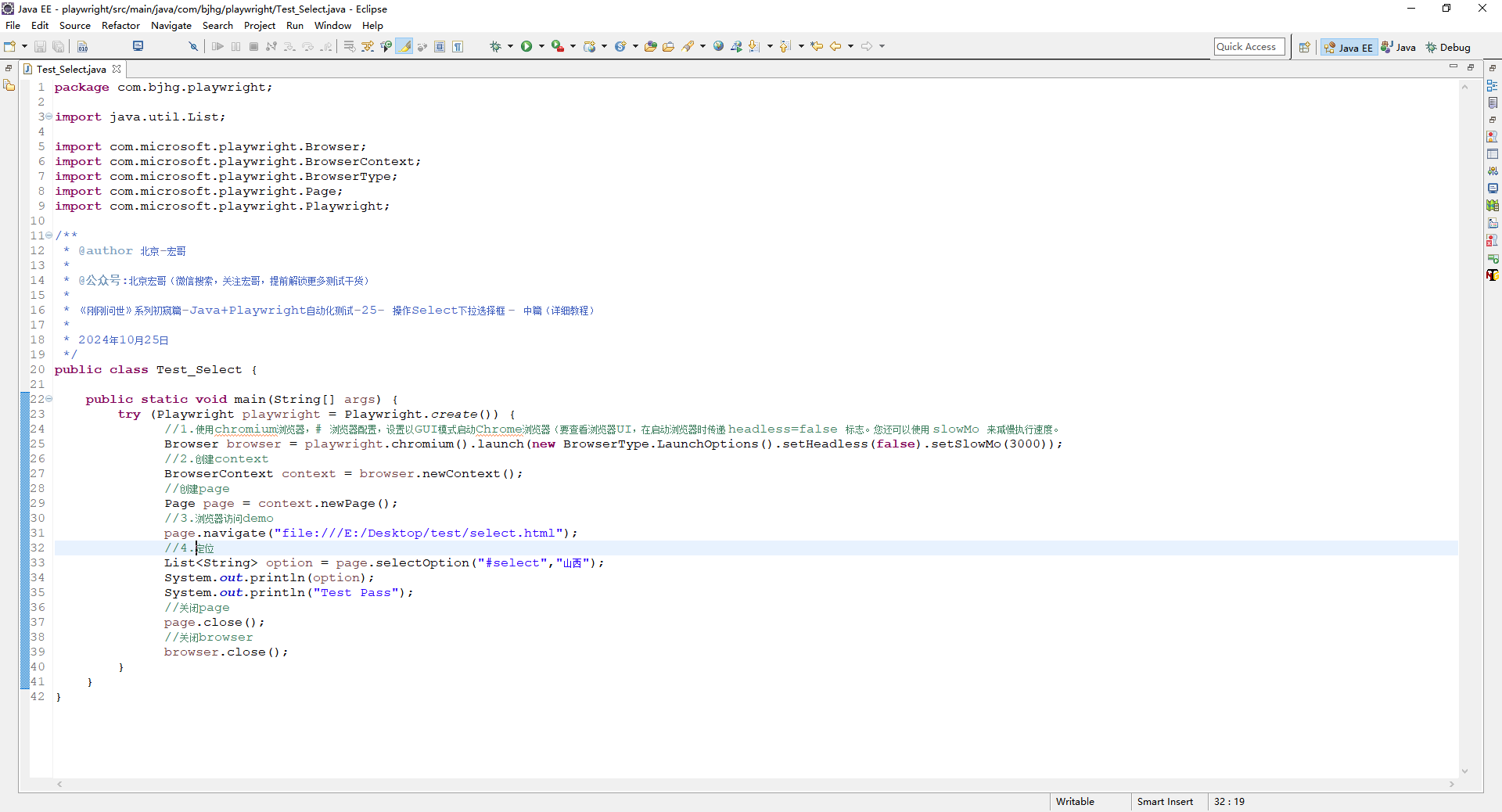Click the vertical scrollbar down arrow
Image resolution: width=1502 pixels, height=812 pixels.
tap(1464, 771)
